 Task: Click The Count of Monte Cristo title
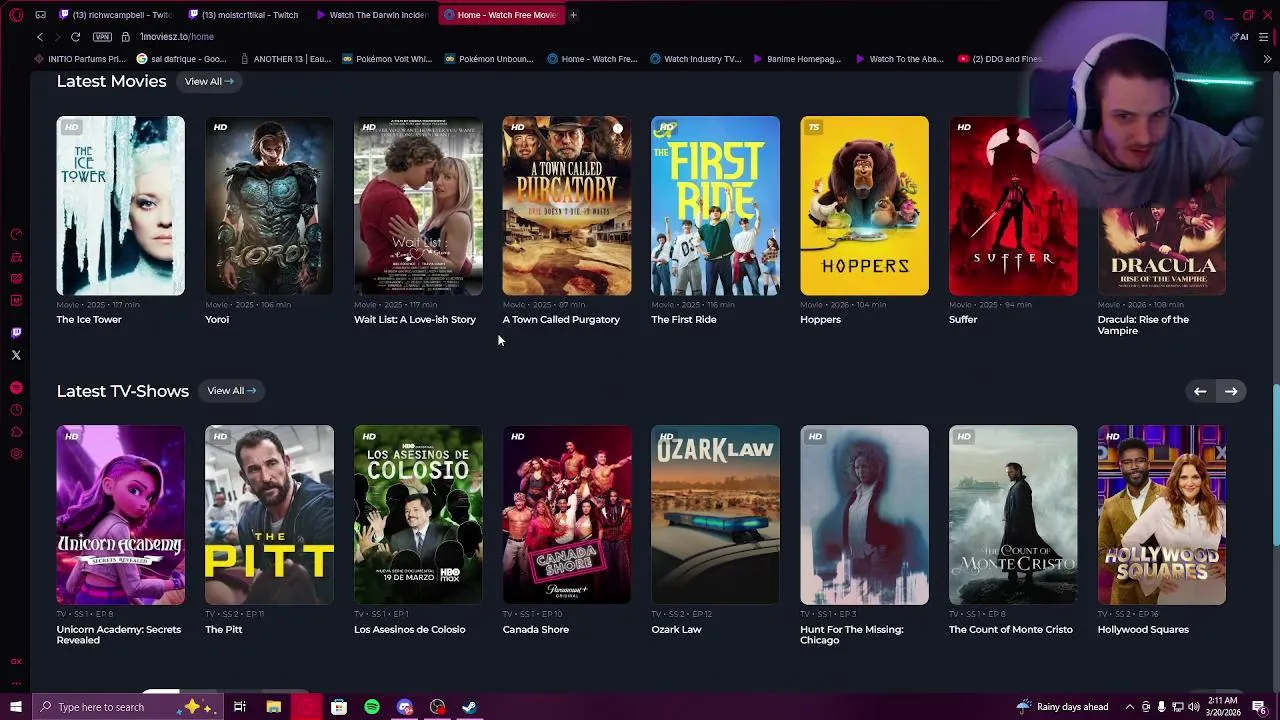click(x=1011, y=630)
